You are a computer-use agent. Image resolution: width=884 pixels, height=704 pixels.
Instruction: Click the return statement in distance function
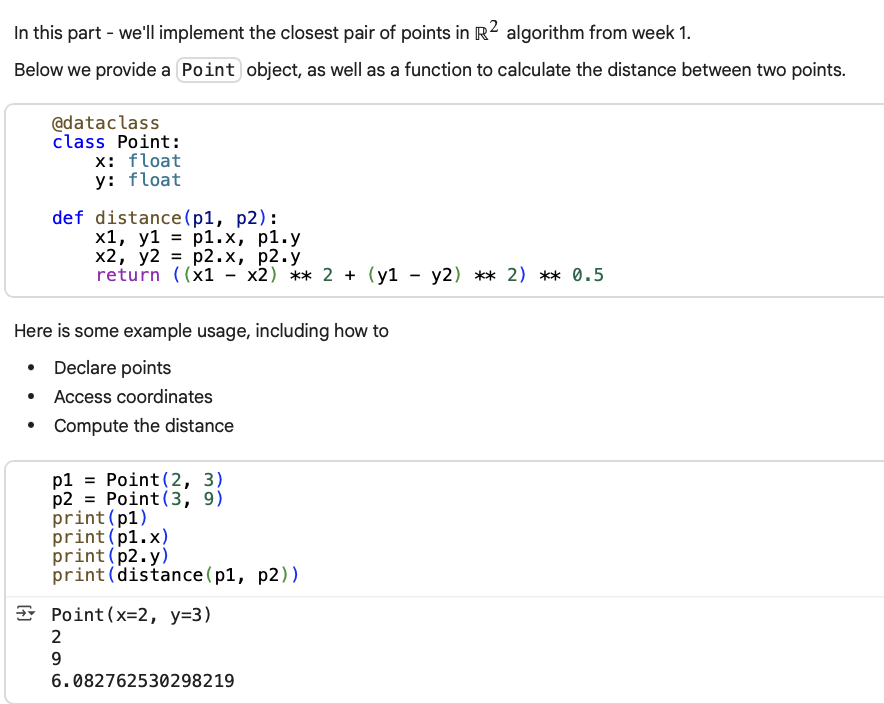[x=349, y=275]
